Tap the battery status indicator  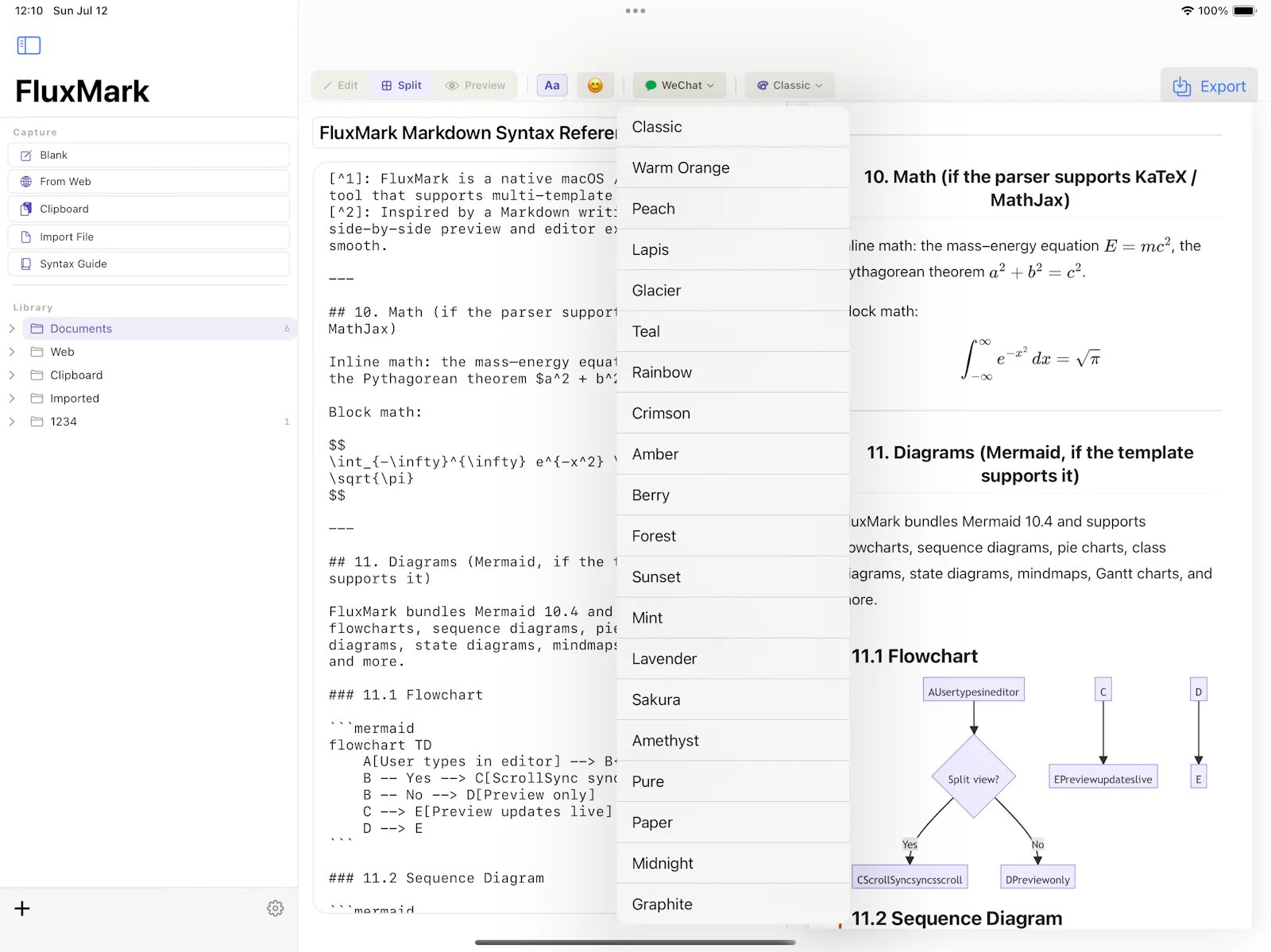tap(1245, 11)
